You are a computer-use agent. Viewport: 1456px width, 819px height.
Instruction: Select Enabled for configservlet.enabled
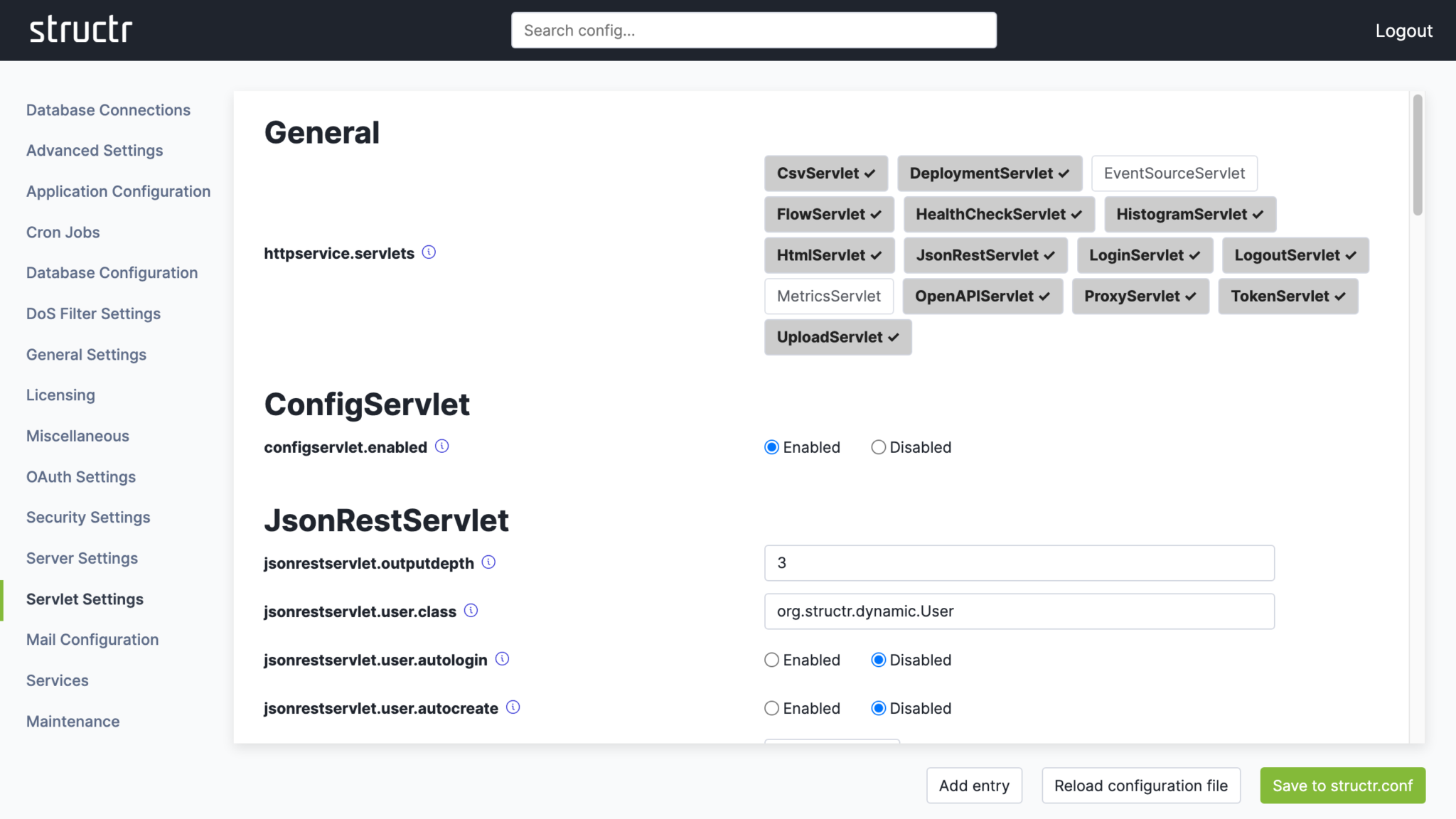point(771,447)
